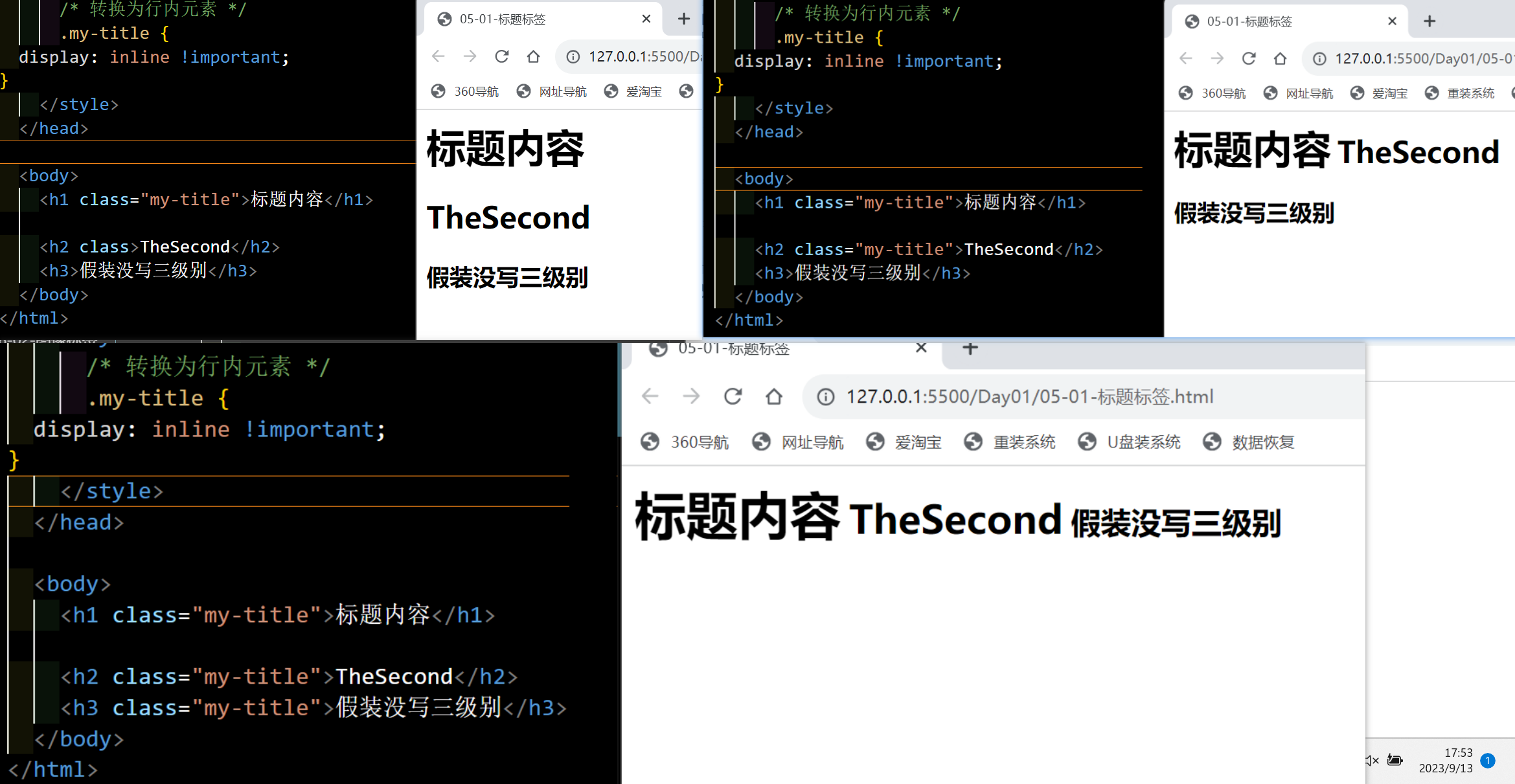1515x784 pixels.
Task: Click 假装没写三级别 text in lower browser page
Action: pyautogui.click(x=1176, y=523)
